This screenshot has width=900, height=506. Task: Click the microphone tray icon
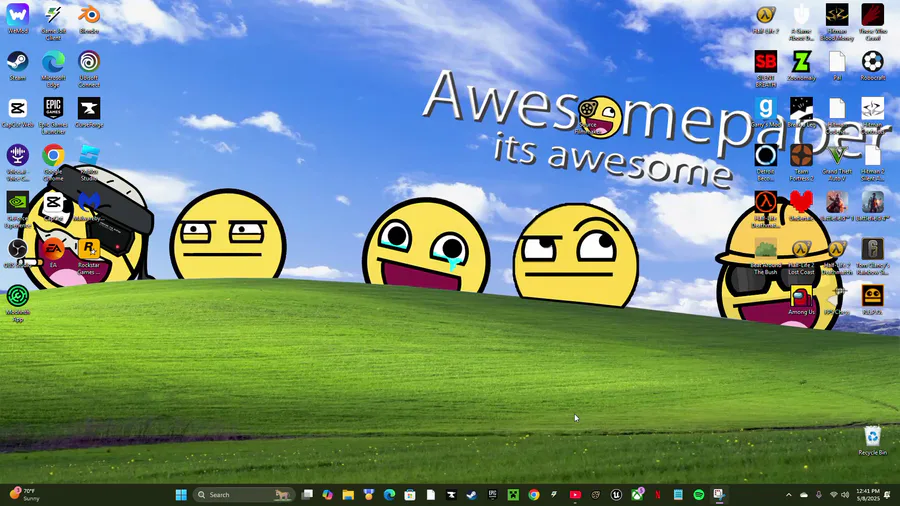(818, 495)
